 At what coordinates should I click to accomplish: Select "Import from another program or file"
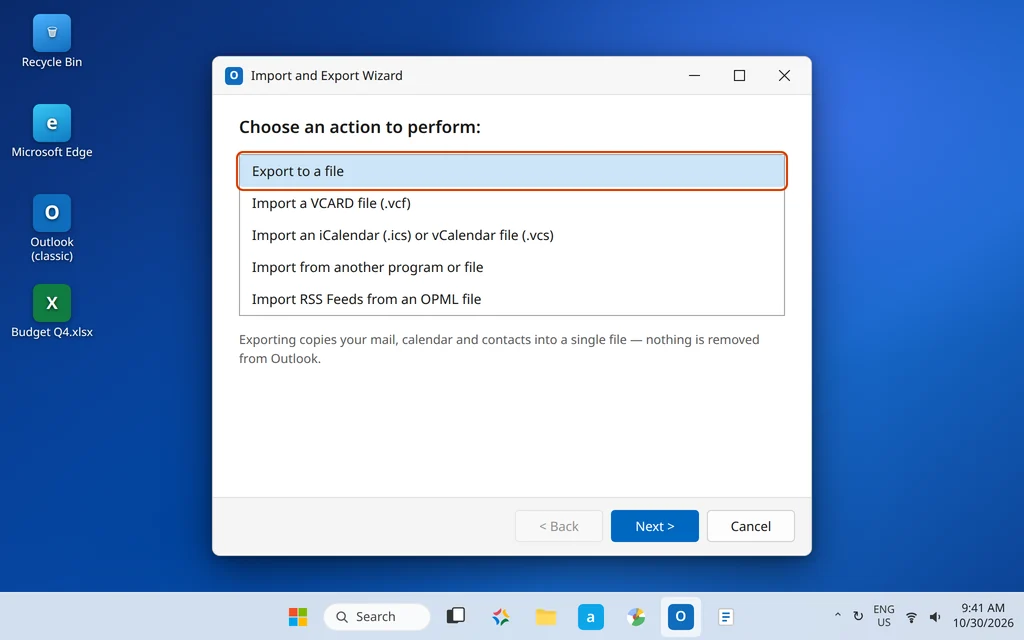click(x=512, y=267)
